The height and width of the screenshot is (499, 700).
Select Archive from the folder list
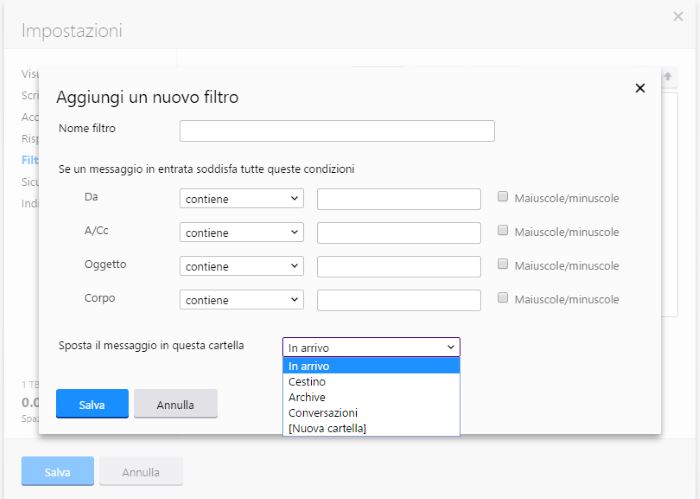(x=371, y=397)
